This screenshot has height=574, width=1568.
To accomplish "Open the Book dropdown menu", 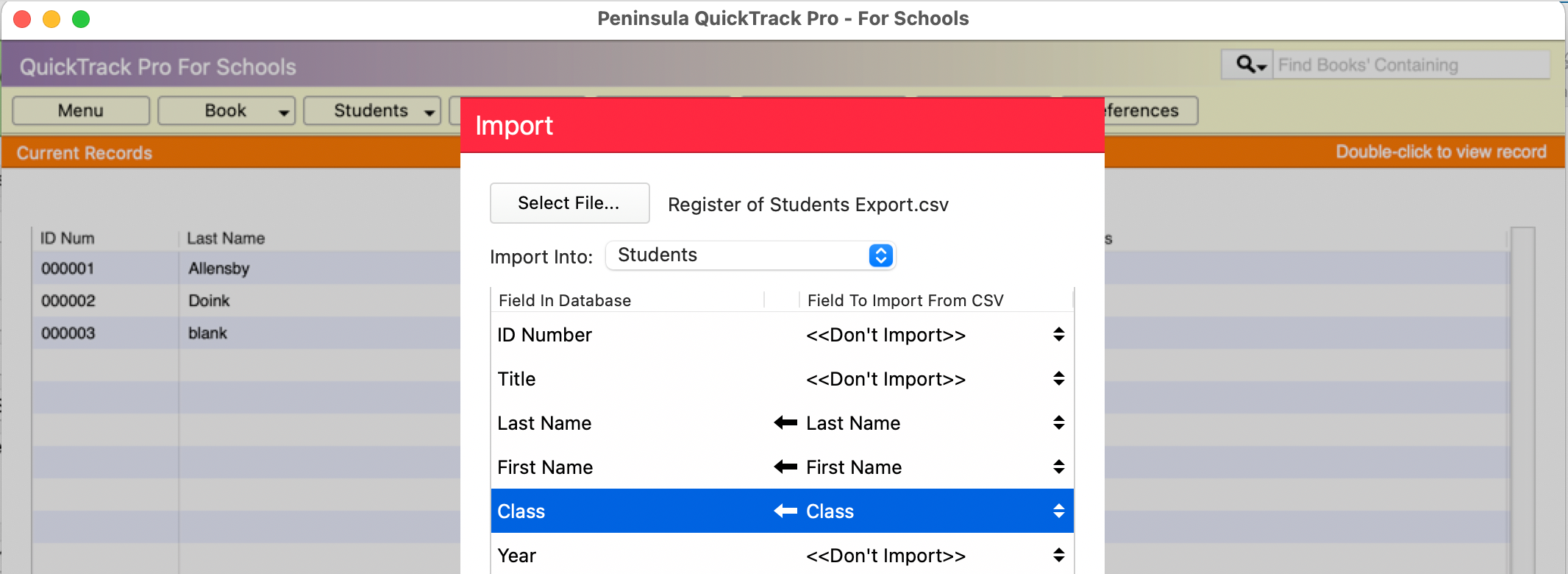I will [x=227, y=110].
